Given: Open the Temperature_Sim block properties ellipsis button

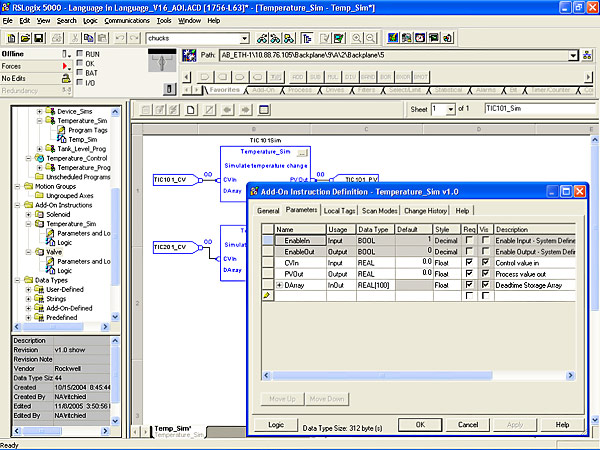Looking at the screenshot, I should pyautogui.click(x=302, y=153).
